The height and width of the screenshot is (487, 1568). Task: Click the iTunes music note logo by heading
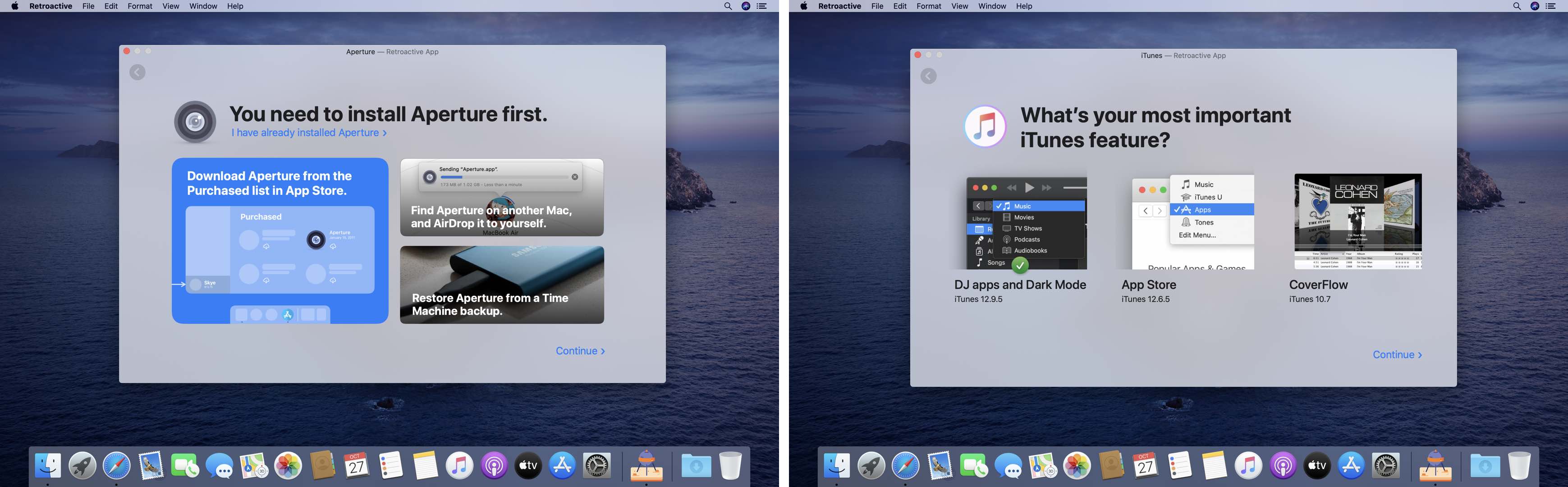[x=985, y=127]
